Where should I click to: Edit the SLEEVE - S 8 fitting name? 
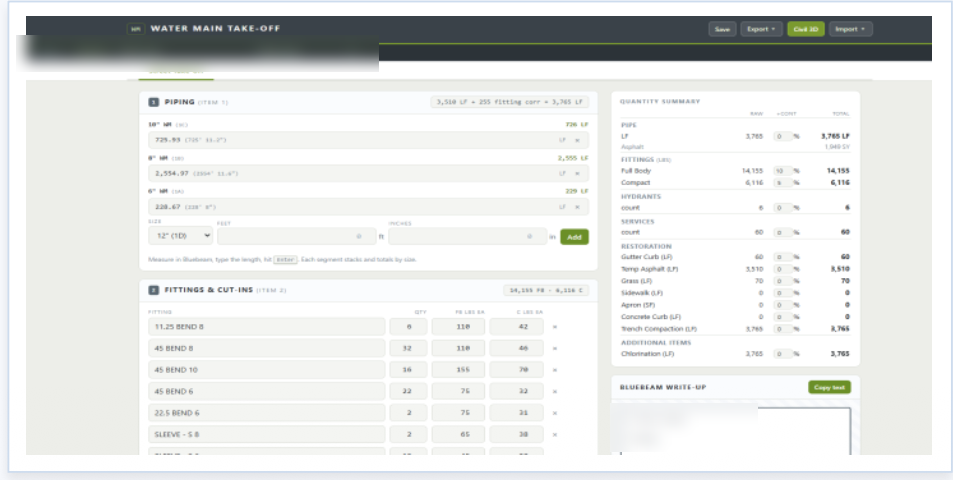(x=267, y=435)
